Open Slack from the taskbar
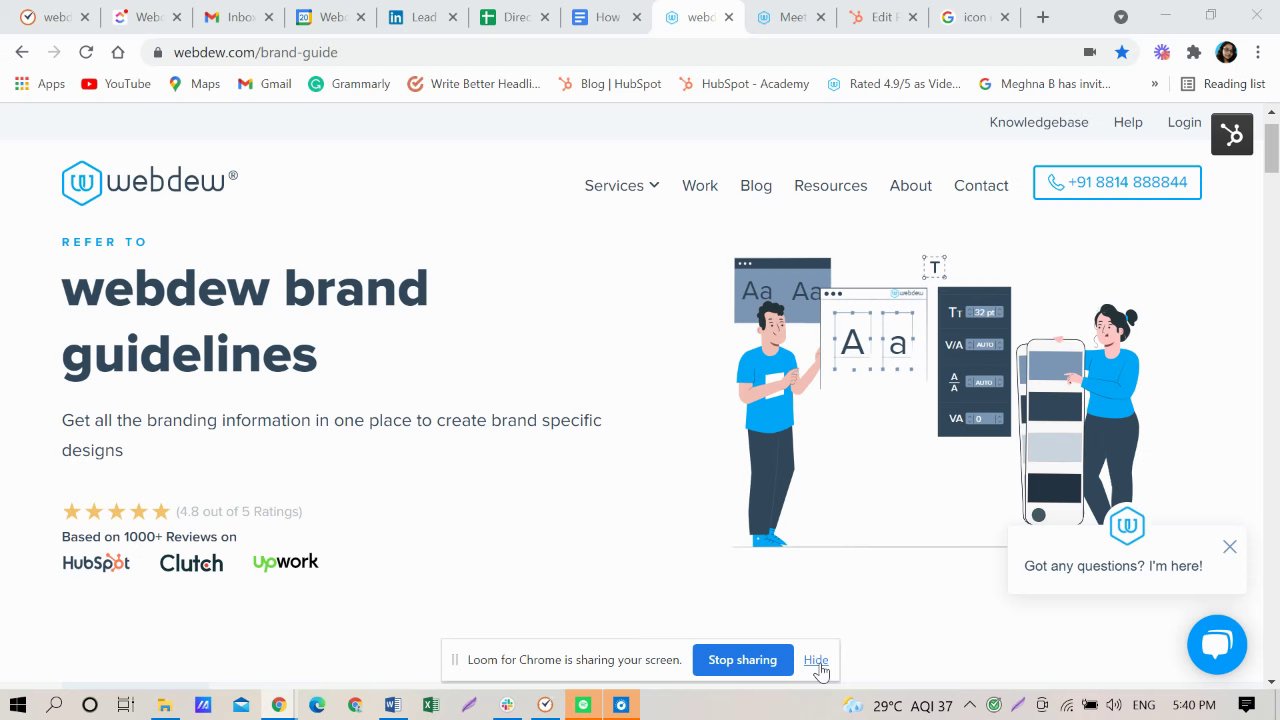 click(x=507, y=705)
